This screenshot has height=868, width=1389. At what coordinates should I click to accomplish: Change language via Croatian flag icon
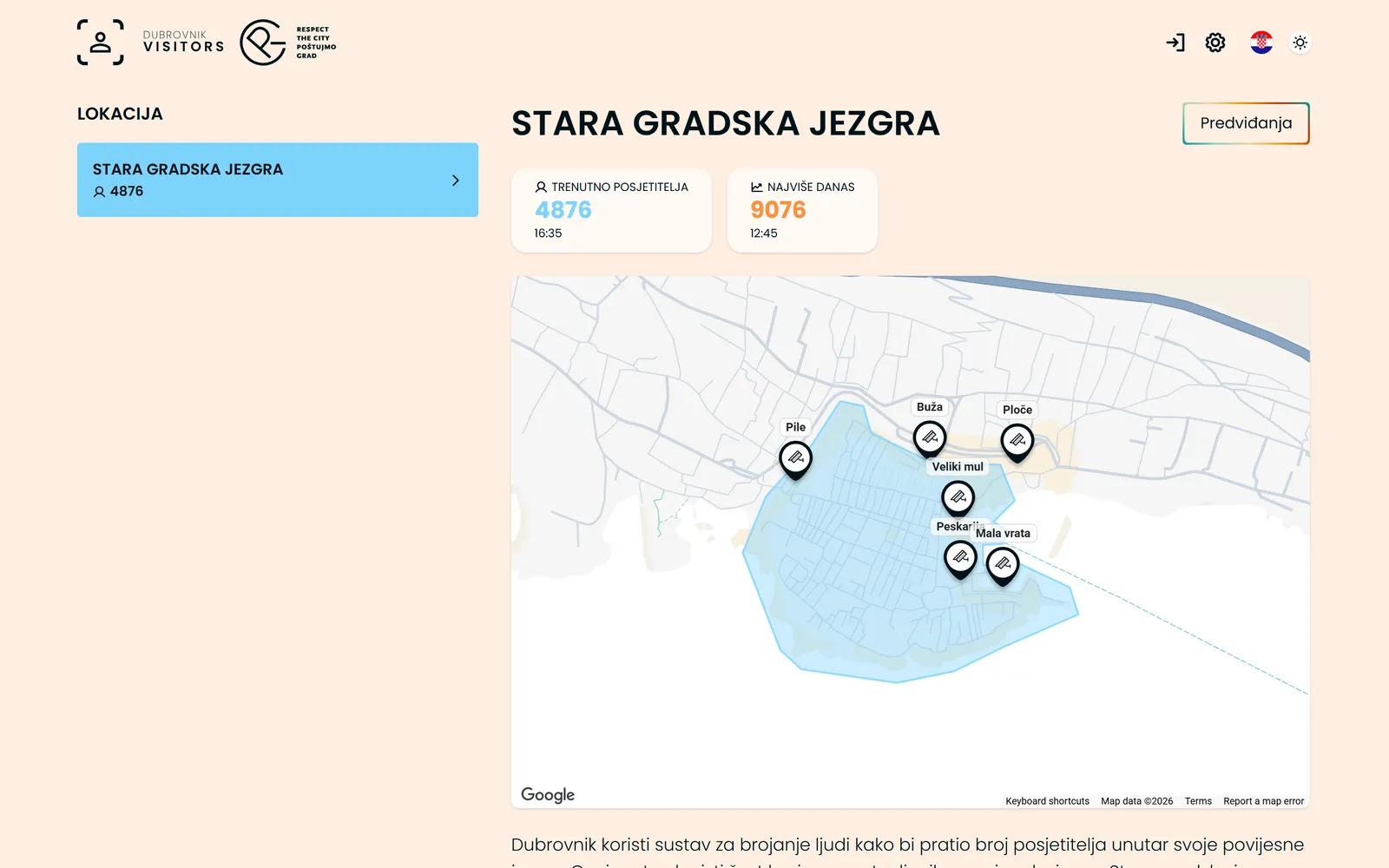click(x=1261, y=43)
